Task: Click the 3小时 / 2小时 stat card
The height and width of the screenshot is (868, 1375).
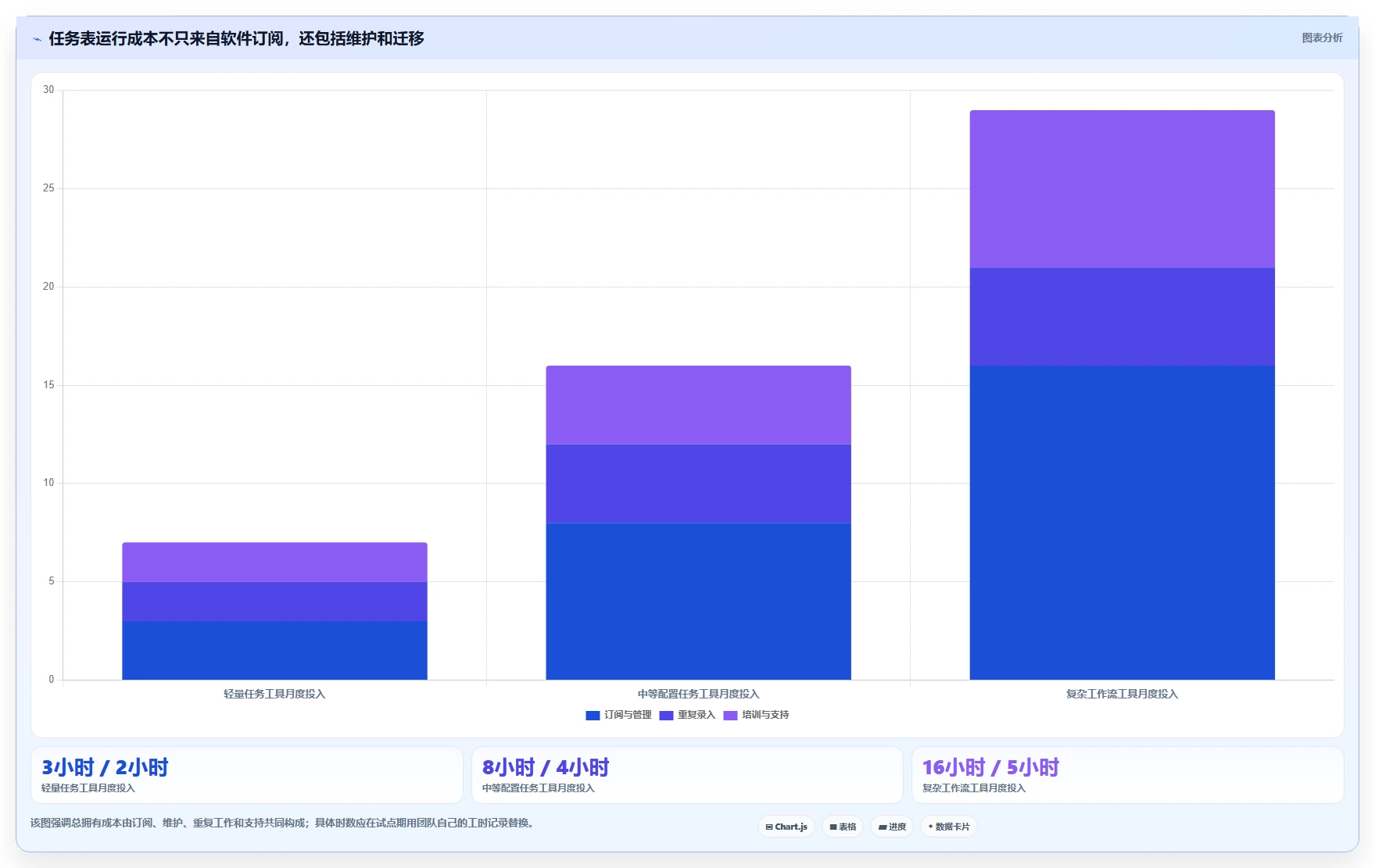Action: (247, 775)
